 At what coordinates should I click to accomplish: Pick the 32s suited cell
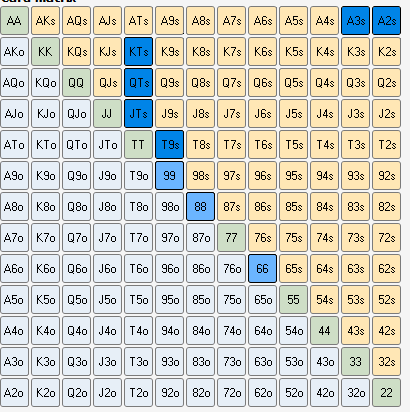click(386, 362)
